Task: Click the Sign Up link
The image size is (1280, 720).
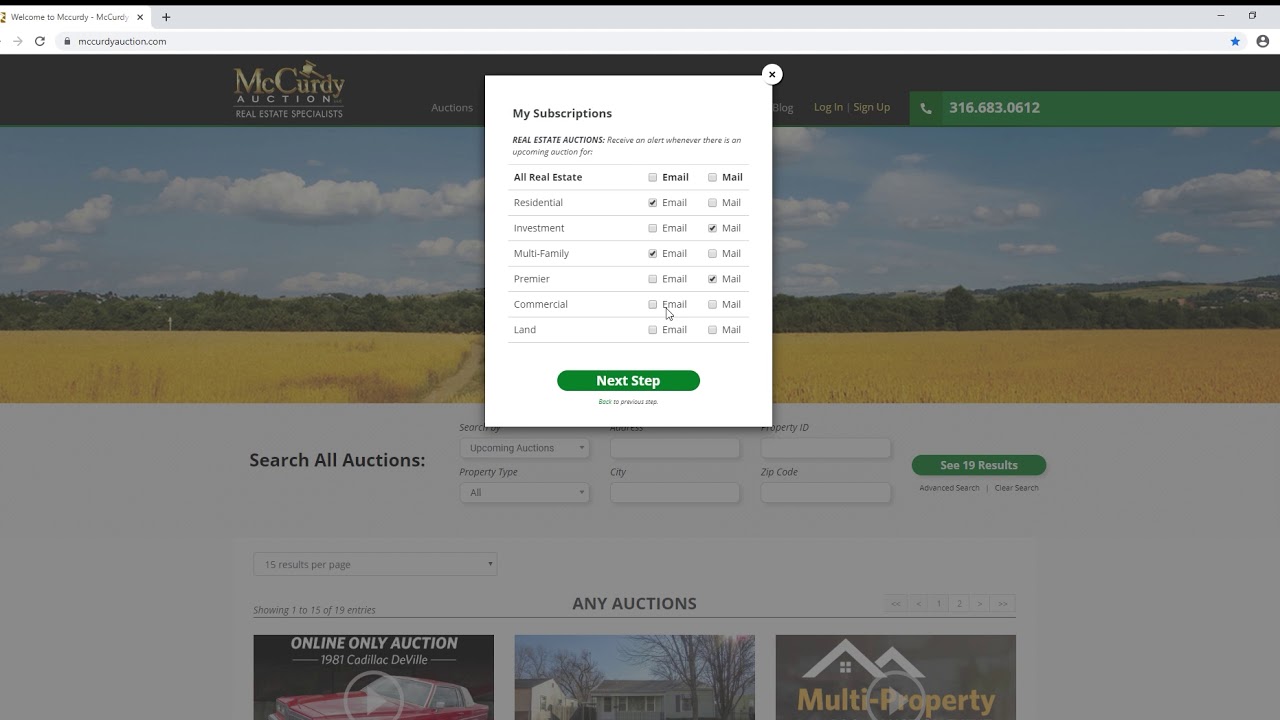Action: 871,107
